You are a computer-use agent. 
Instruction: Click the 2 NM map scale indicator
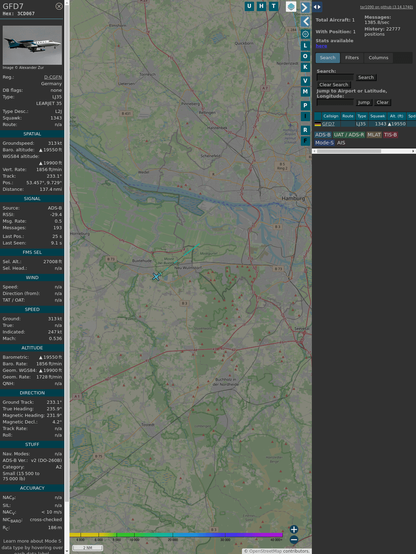87,548
